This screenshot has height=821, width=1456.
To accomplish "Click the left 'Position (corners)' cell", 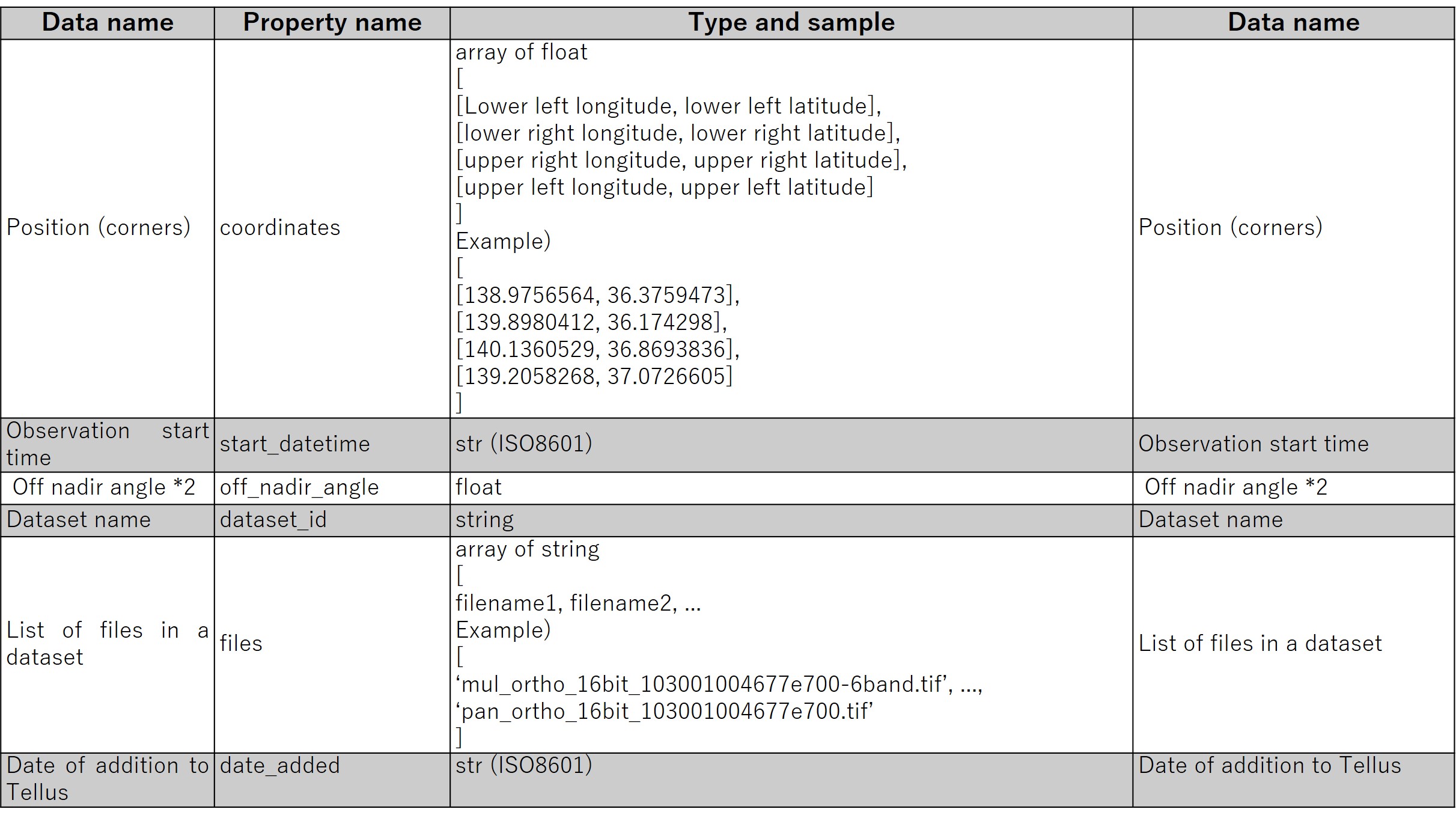I will click(108, 228).
